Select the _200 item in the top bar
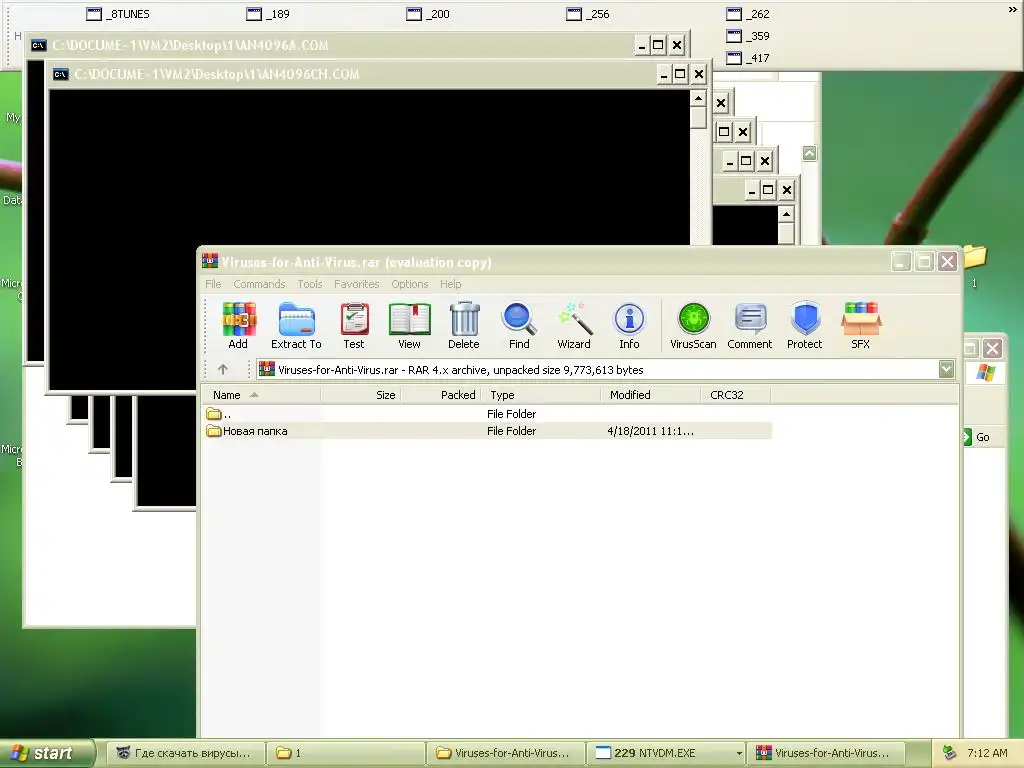This screenshot has width=1024, height=768. pos(428,14)
